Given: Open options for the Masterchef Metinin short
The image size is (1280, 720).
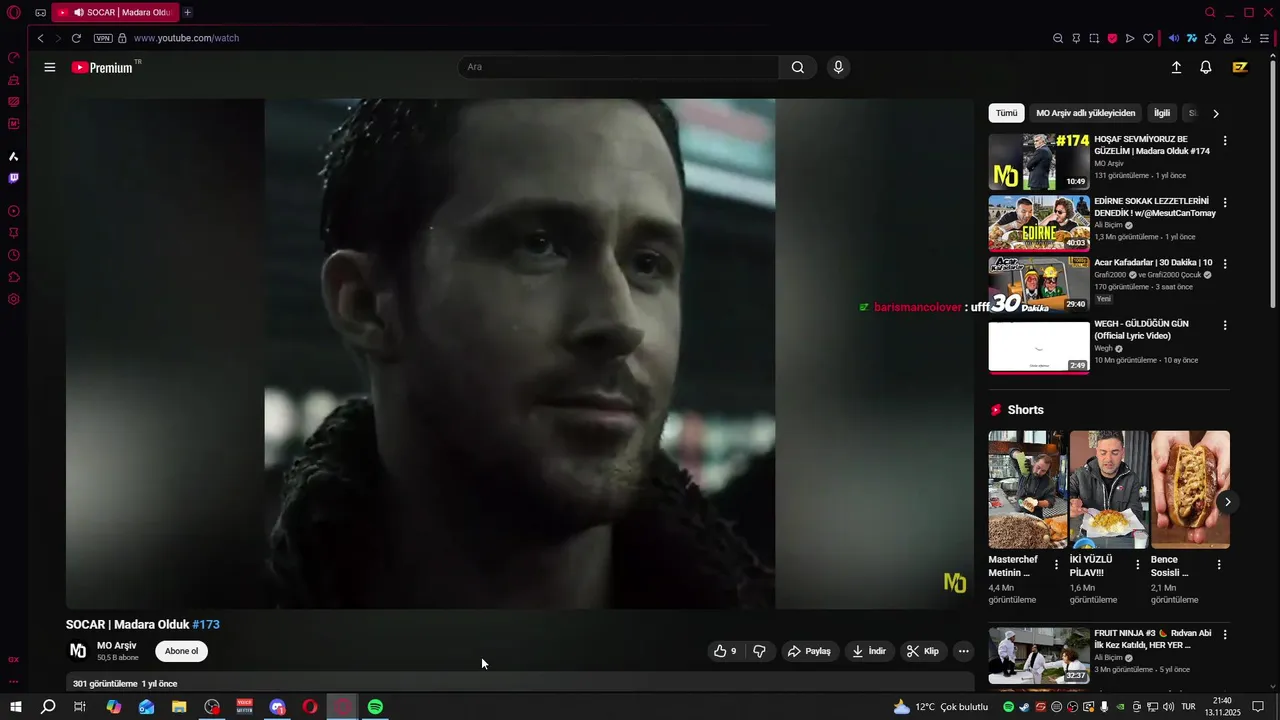Looking at the screenshot, I should 1056,565.
